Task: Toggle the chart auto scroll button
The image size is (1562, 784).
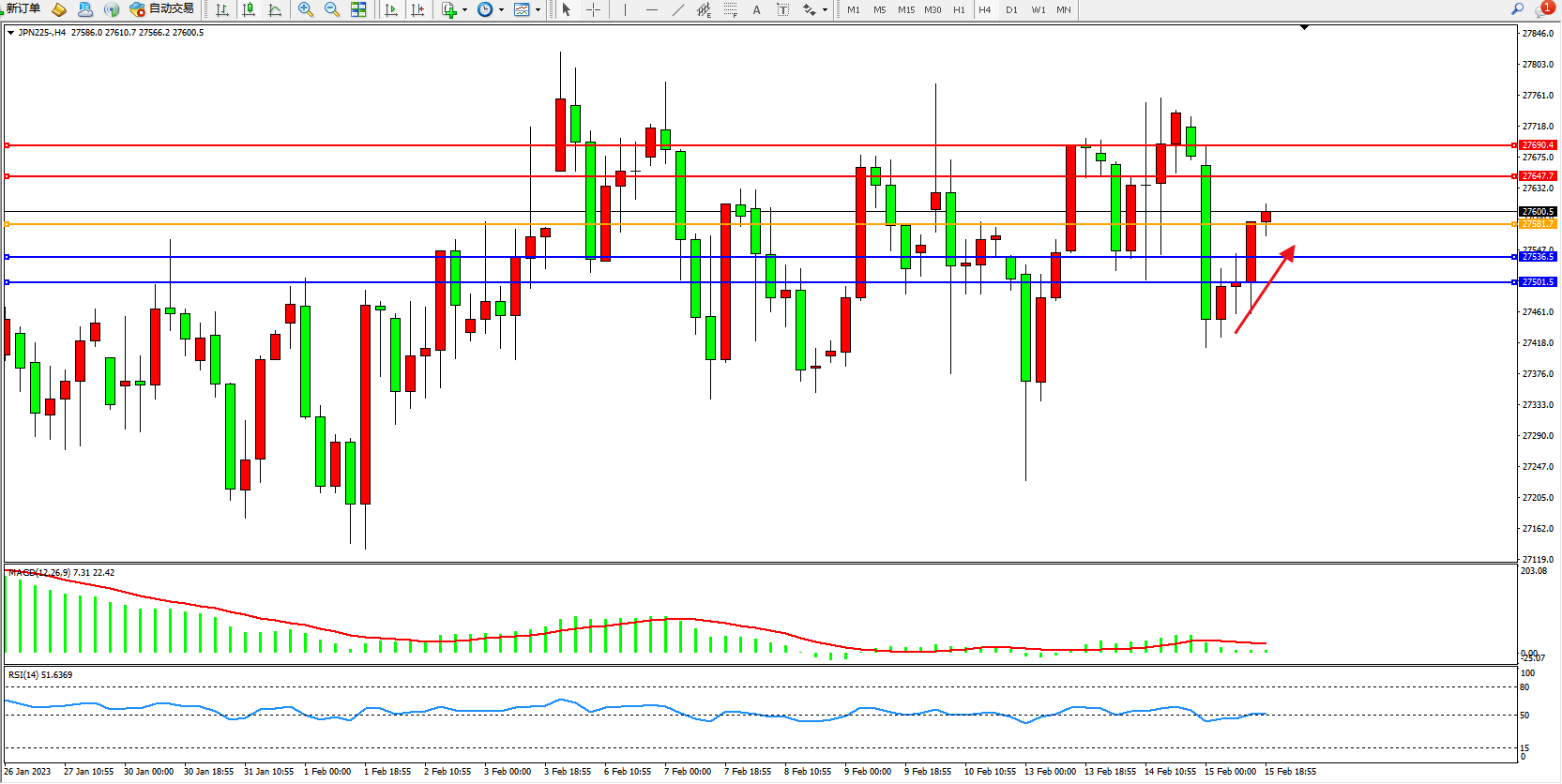Action: click(x=391, y=9)
